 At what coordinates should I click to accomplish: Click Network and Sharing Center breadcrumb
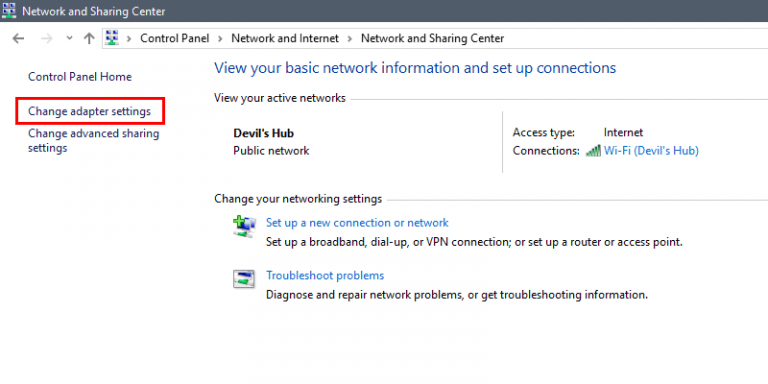coord(432,38)
